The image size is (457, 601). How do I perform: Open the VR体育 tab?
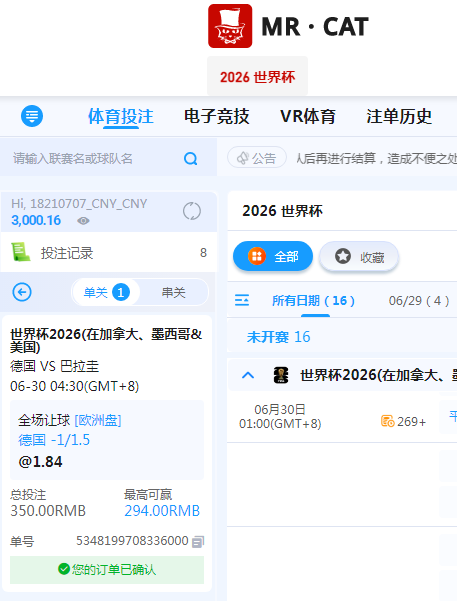pyautogui.click(x=308, y=117)
